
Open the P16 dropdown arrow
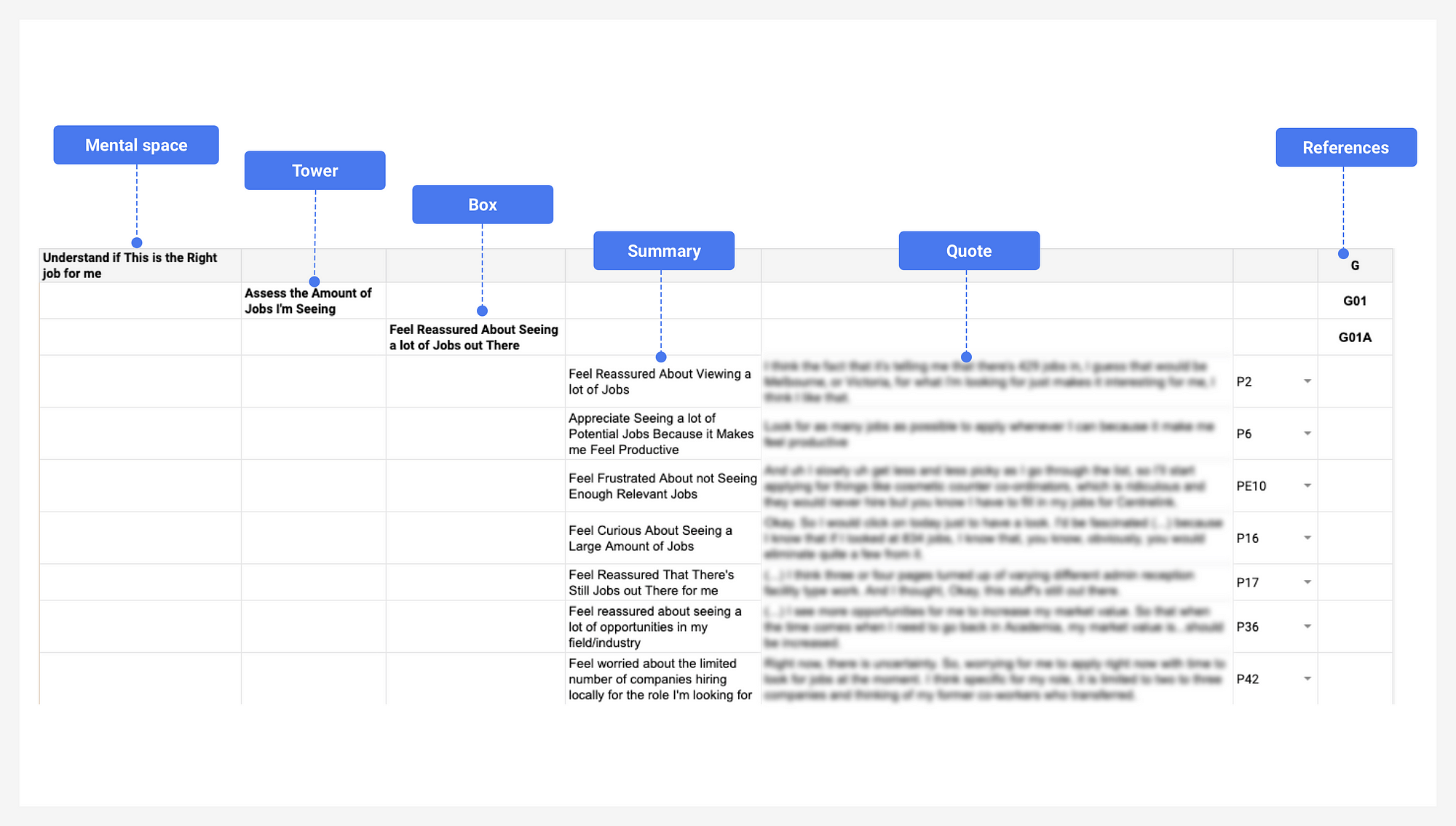pos(1307,539)
